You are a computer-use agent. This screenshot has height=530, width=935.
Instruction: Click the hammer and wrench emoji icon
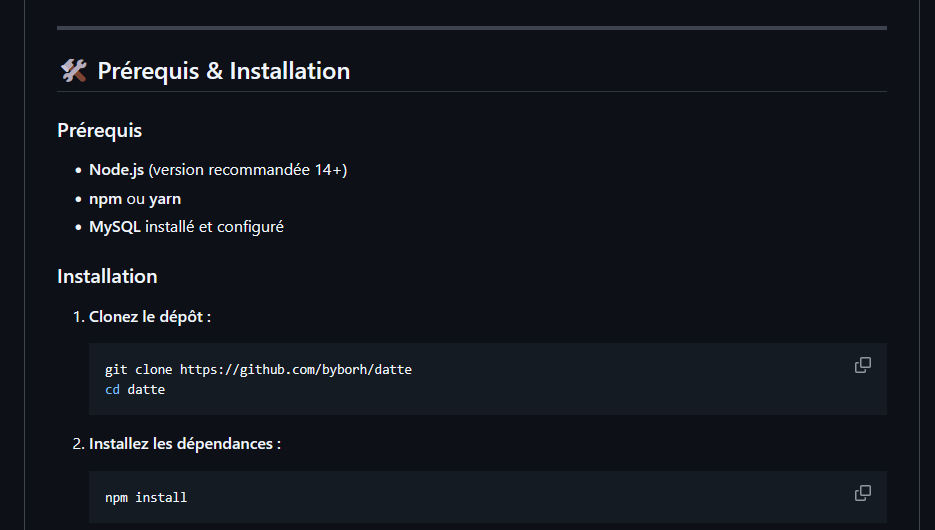[73, 71]
